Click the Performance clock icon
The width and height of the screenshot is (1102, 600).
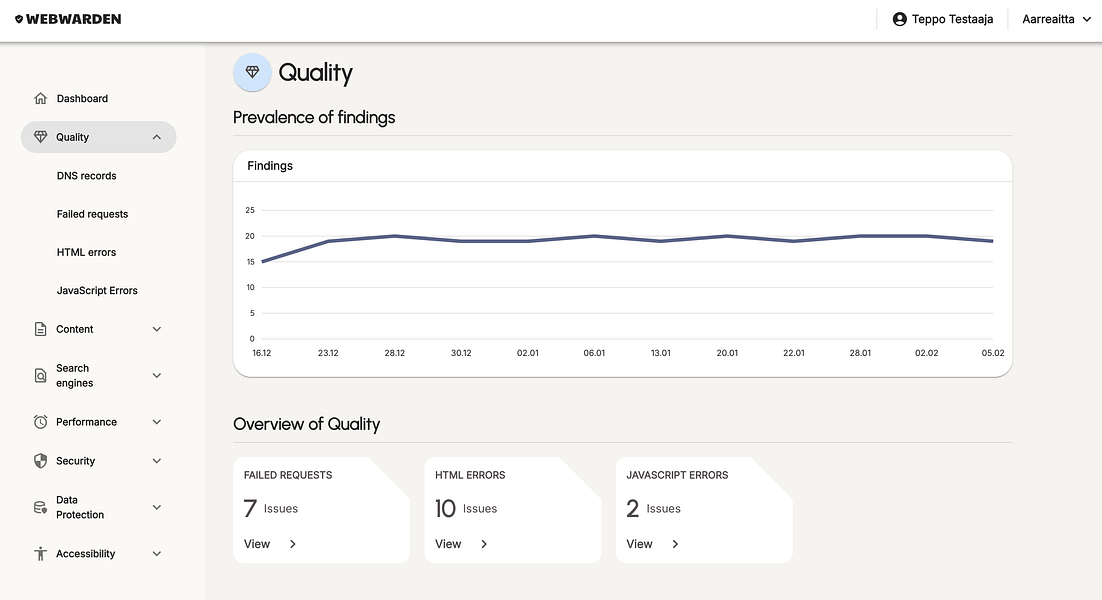(x=41, y=422)
